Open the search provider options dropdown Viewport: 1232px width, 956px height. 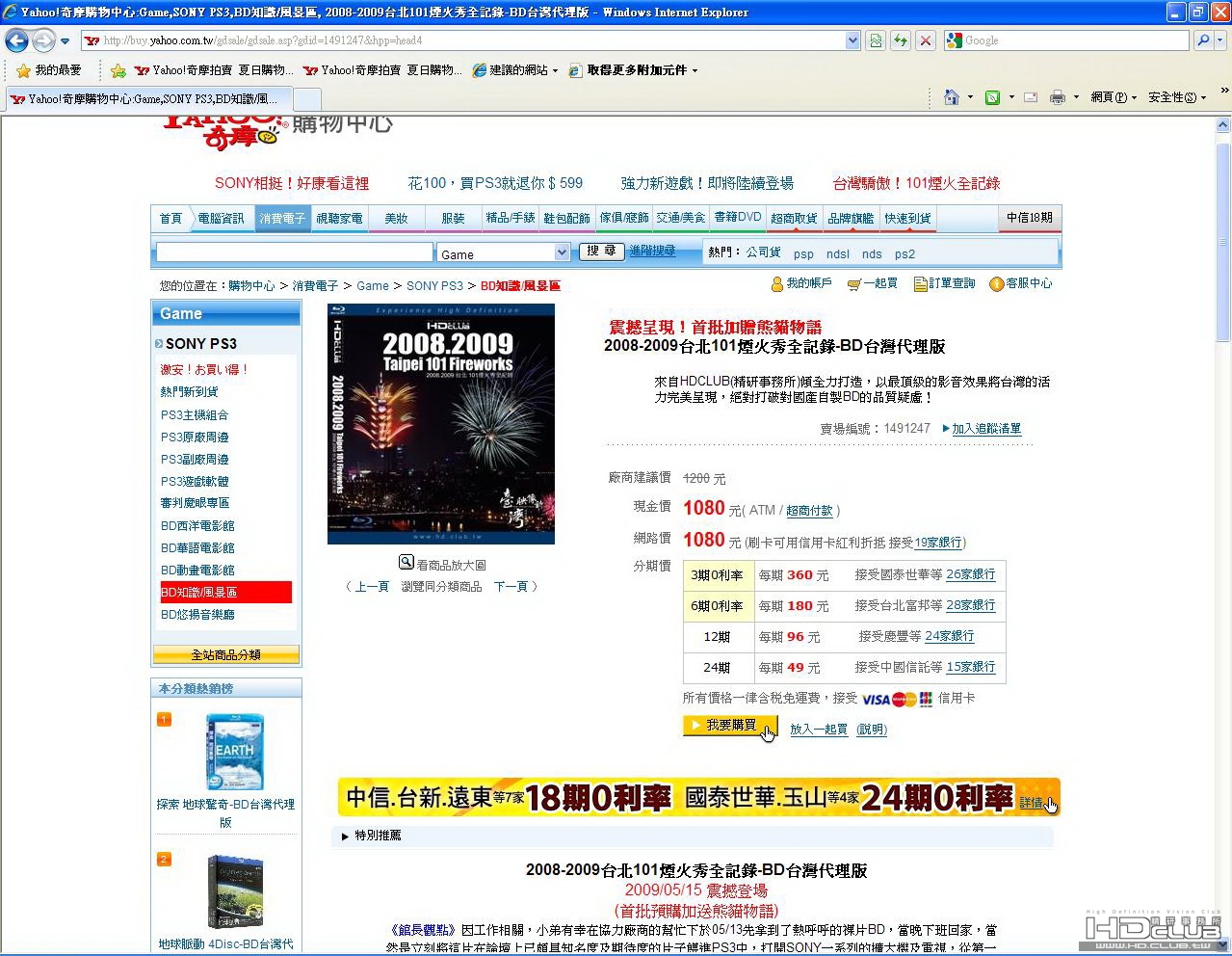(1222, 40)
